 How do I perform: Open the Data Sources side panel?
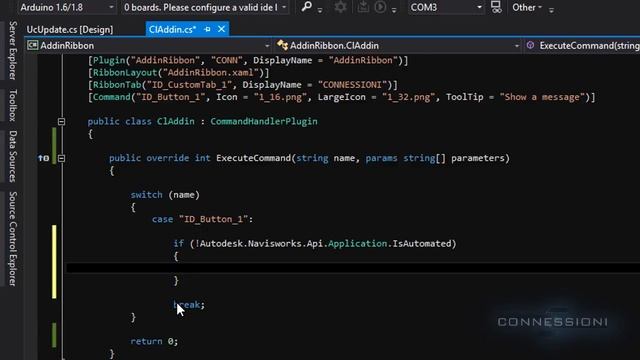[x=13, y=156]
